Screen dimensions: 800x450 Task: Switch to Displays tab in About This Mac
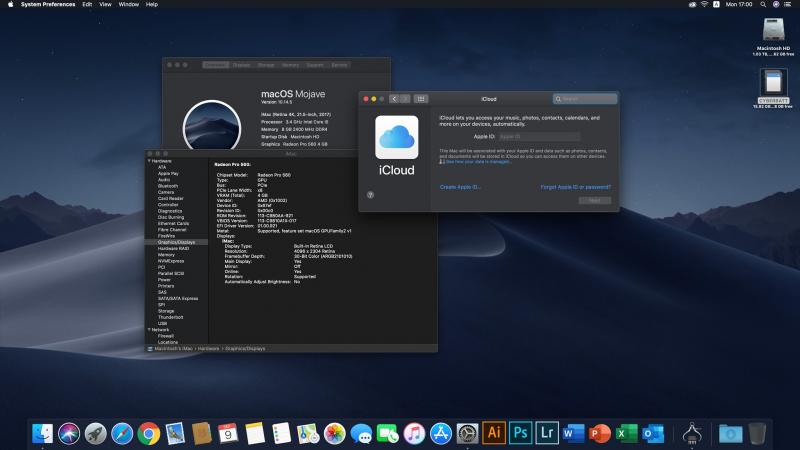(x=241, y=65)
